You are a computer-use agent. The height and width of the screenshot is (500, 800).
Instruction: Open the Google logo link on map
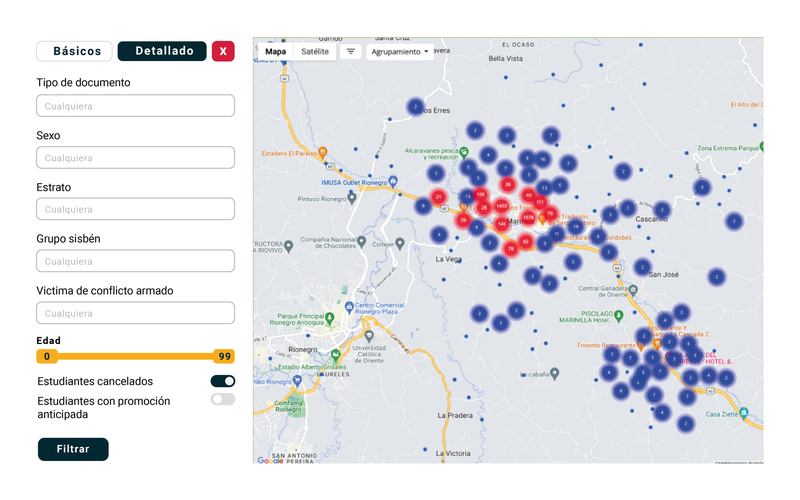point(270,460)
